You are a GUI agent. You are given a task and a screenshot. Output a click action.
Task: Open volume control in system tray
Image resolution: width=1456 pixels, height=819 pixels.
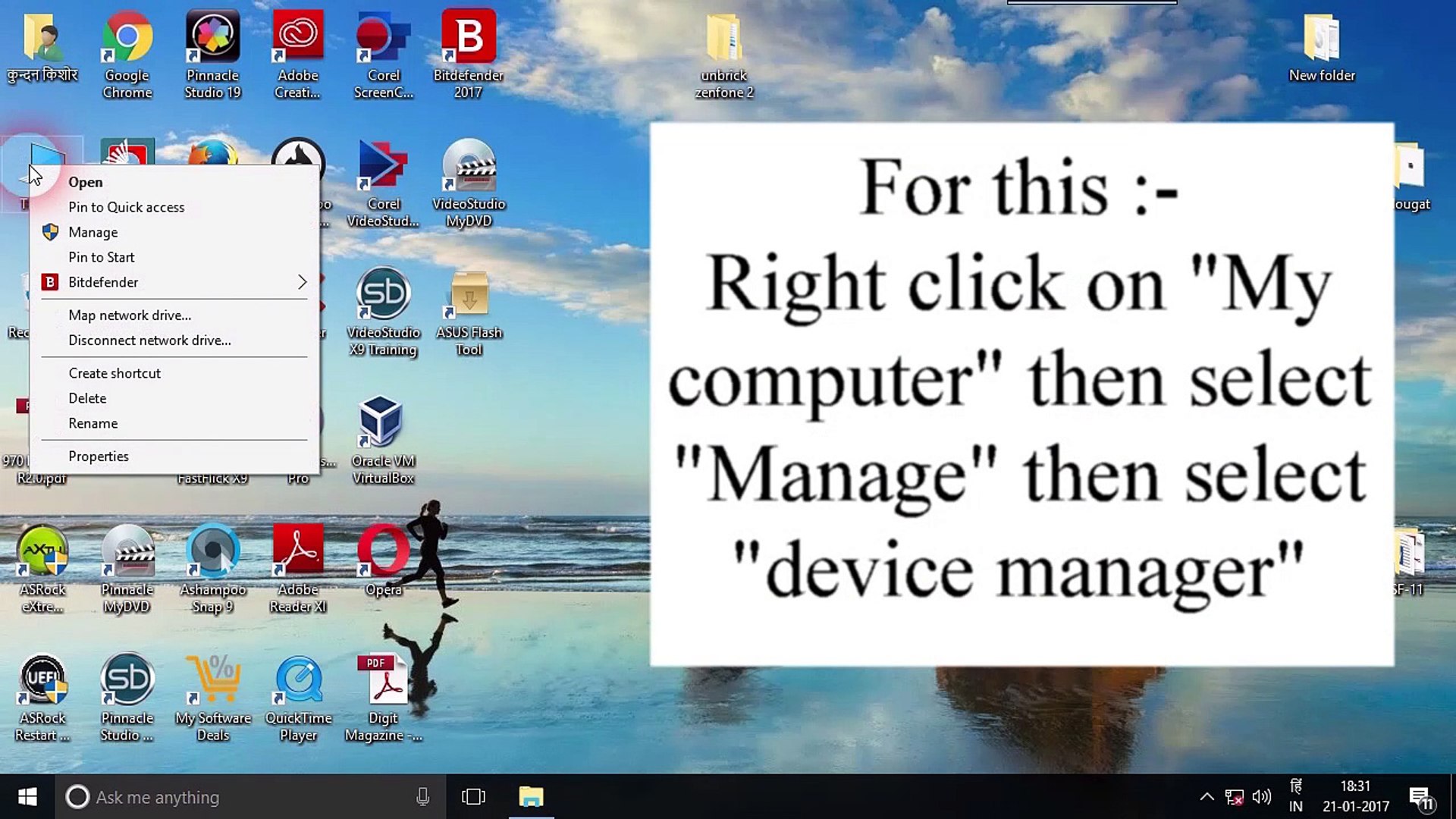point(1261,797)
